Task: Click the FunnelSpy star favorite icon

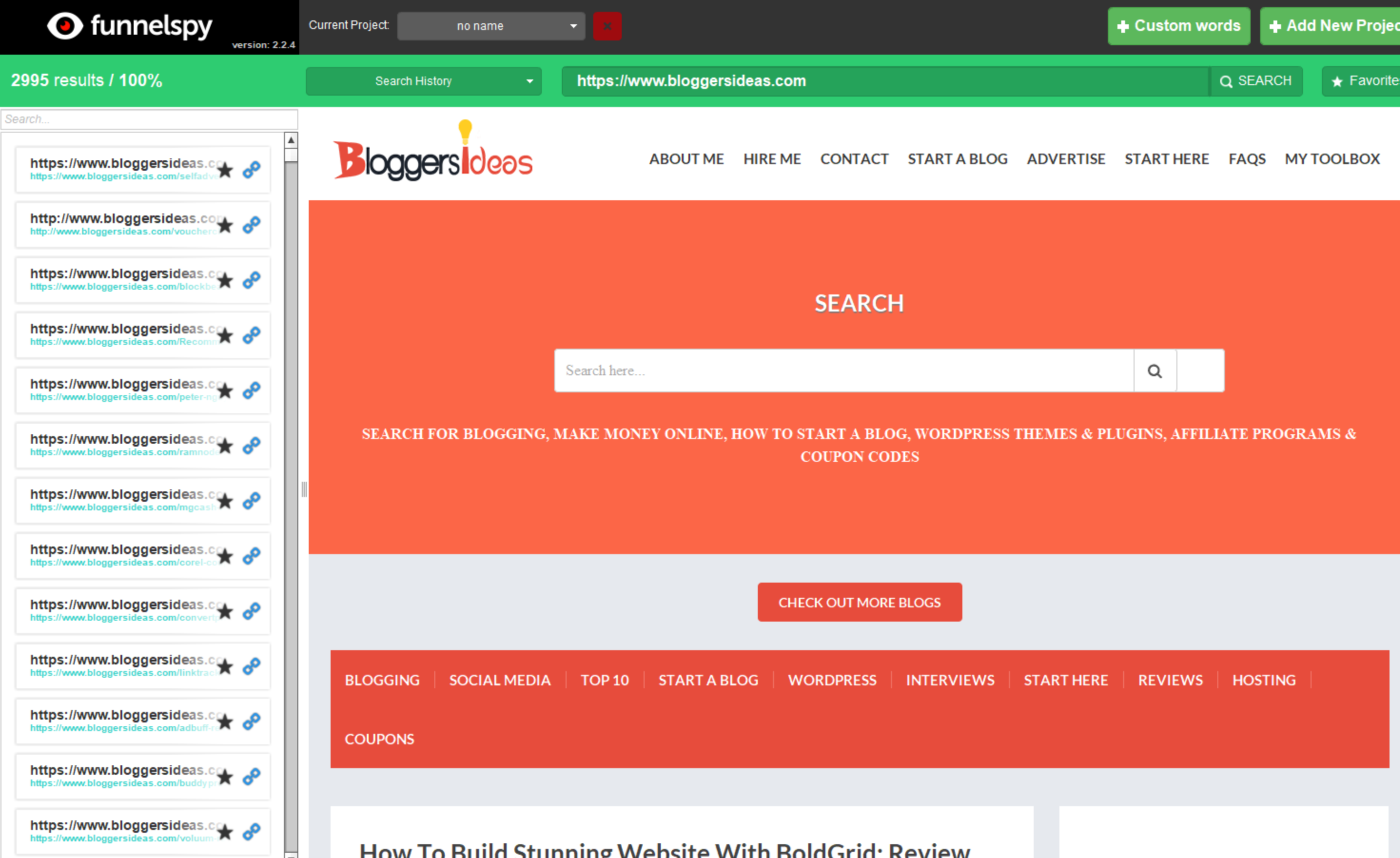Action: 1338,81
